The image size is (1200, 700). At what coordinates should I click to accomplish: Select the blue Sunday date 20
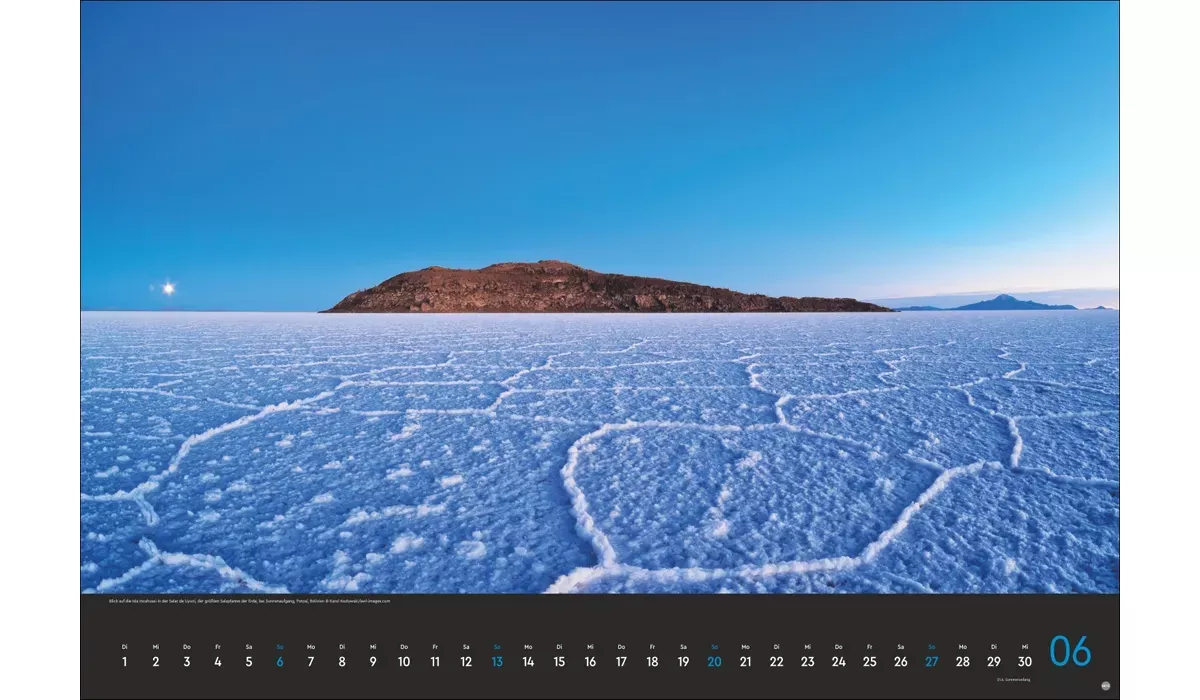point(714,662)
